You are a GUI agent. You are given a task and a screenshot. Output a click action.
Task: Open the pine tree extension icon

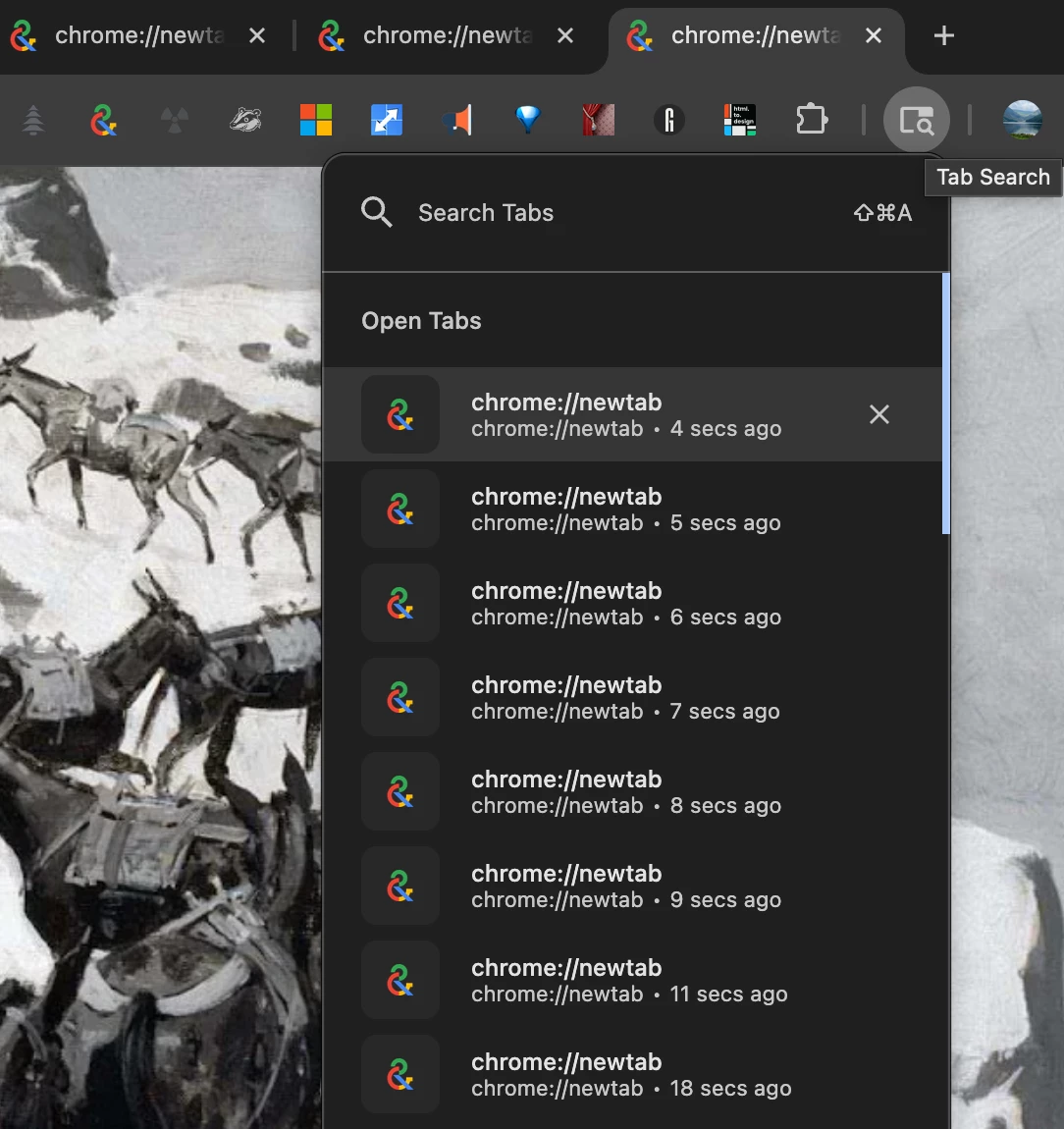point(33,120)
